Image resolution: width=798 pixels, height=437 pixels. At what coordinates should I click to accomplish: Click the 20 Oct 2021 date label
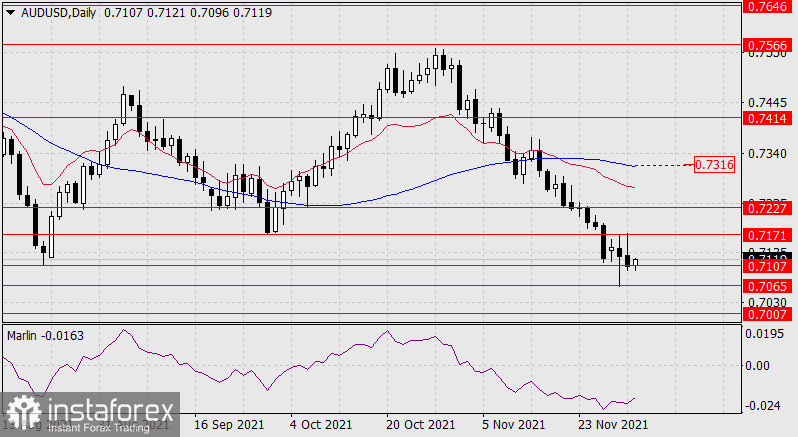coord(420,425)
